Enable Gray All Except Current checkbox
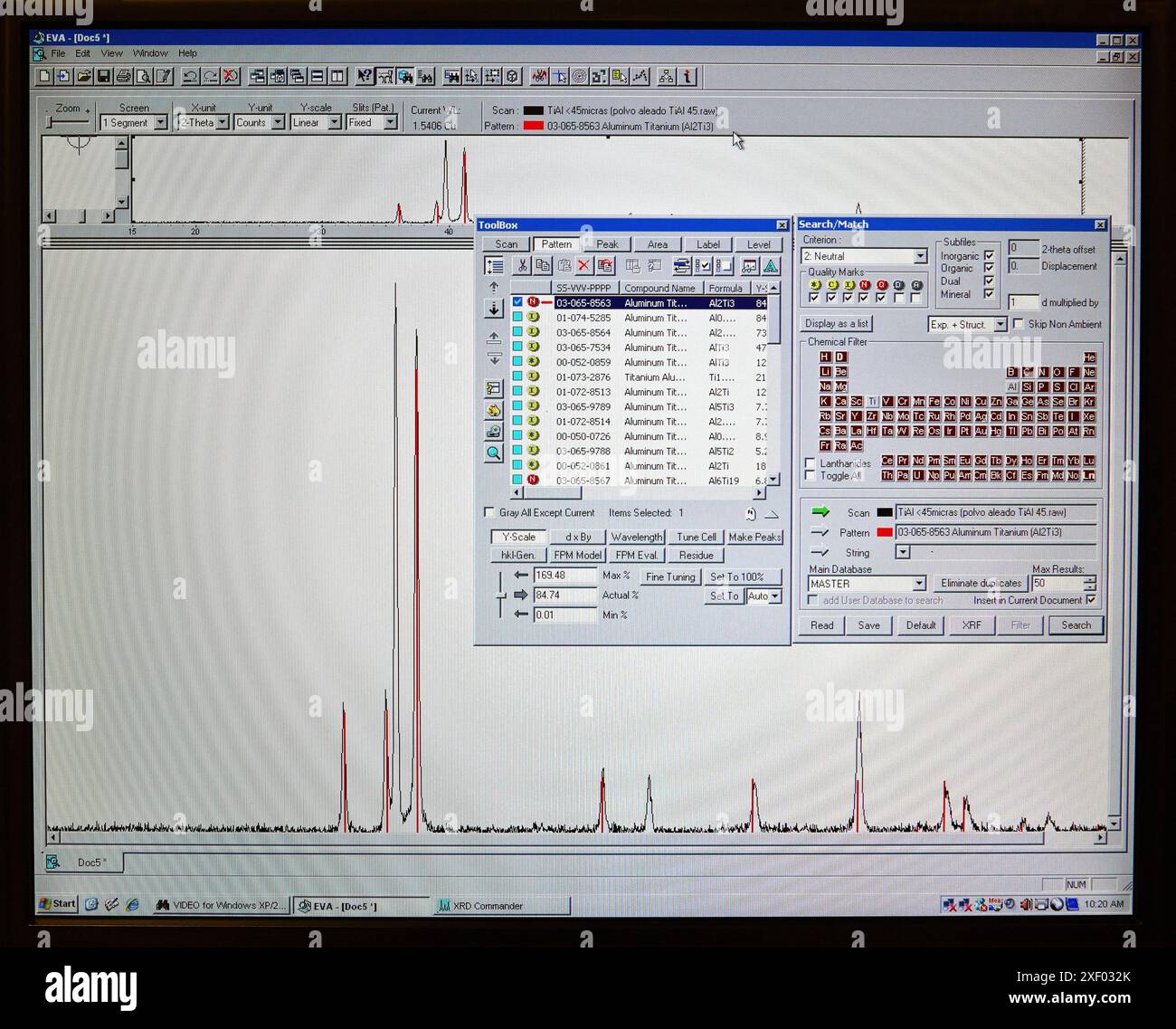This screenshot has height=1029, width=1176. click(489, 512)
